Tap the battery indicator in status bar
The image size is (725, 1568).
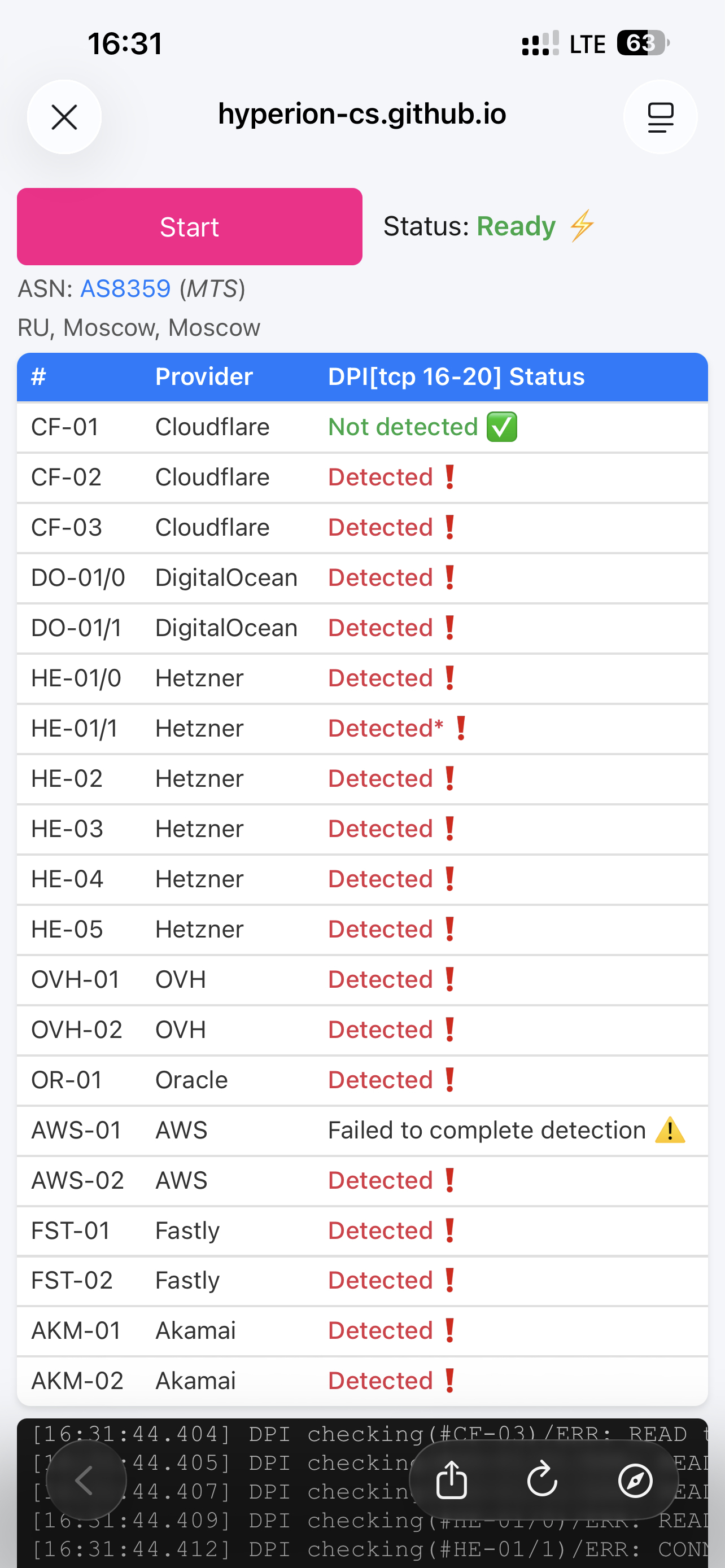pyautogui.click(x=642, y=43)
